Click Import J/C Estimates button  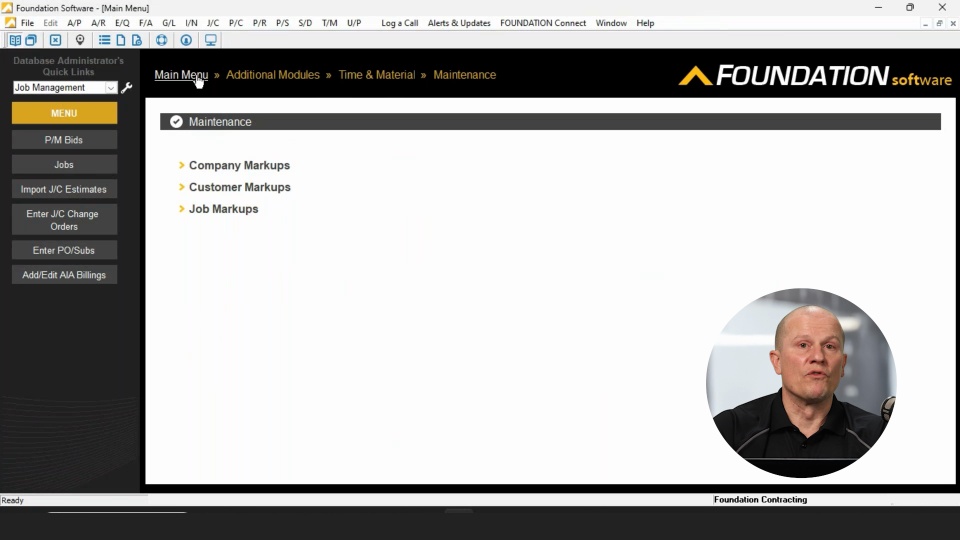click(64, 189)
